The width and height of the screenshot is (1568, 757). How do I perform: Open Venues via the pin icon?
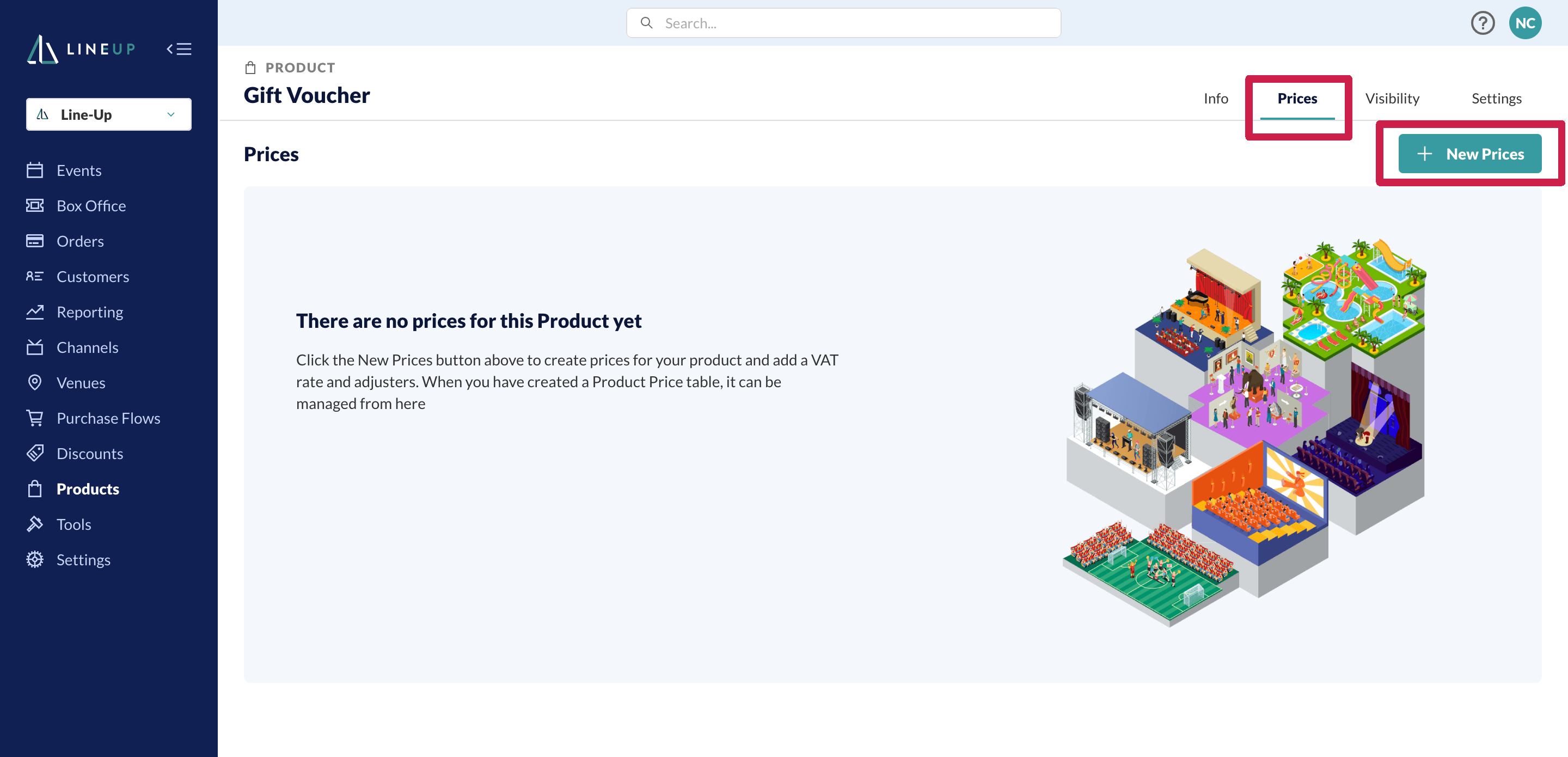pyautogui.click(x=35, y=382)
